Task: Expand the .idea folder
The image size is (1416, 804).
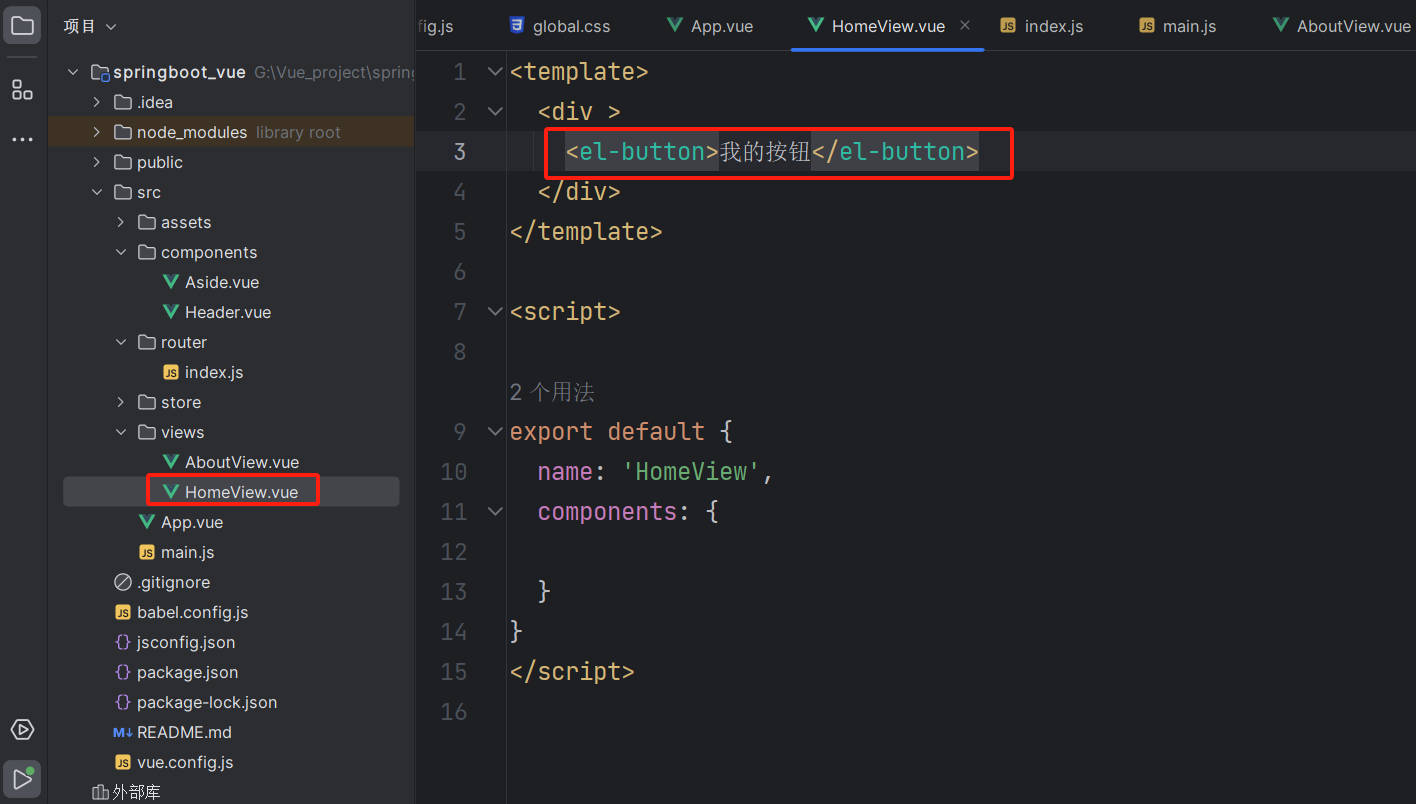Action: pos(96,102)
